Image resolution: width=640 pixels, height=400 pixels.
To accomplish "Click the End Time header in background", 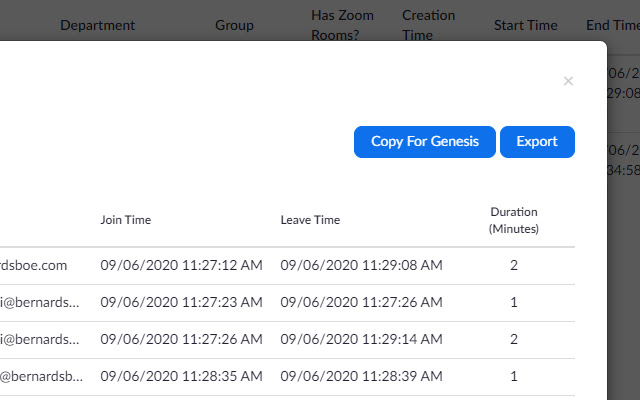I will click(x=613, y=25).
